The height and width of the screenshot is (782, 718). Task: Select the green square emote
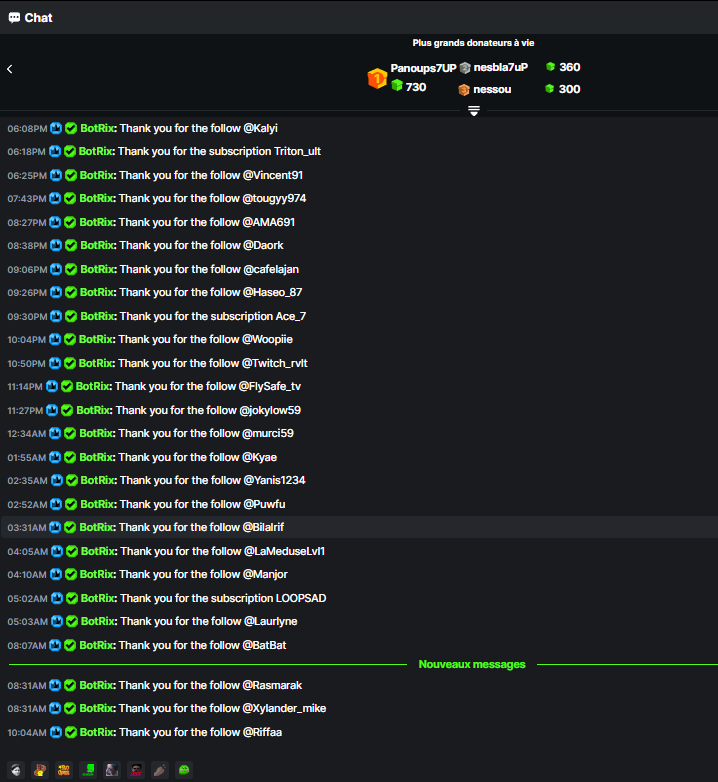tap(88, 770)
